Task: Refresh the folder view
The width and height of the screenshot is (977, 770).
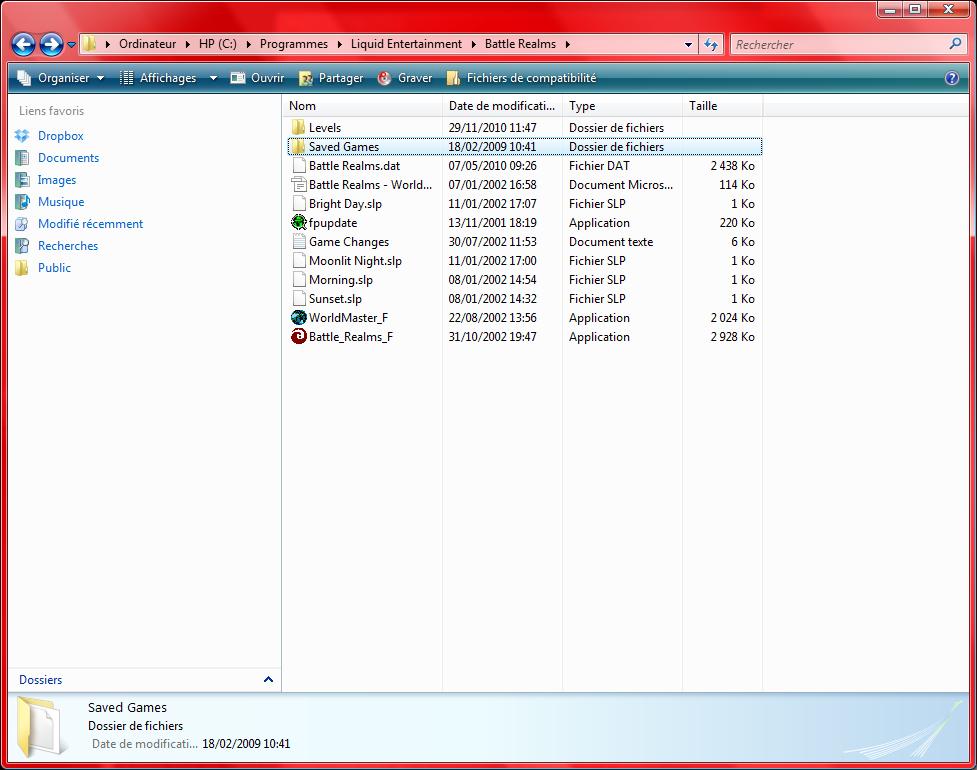Action: click(711, 44)
